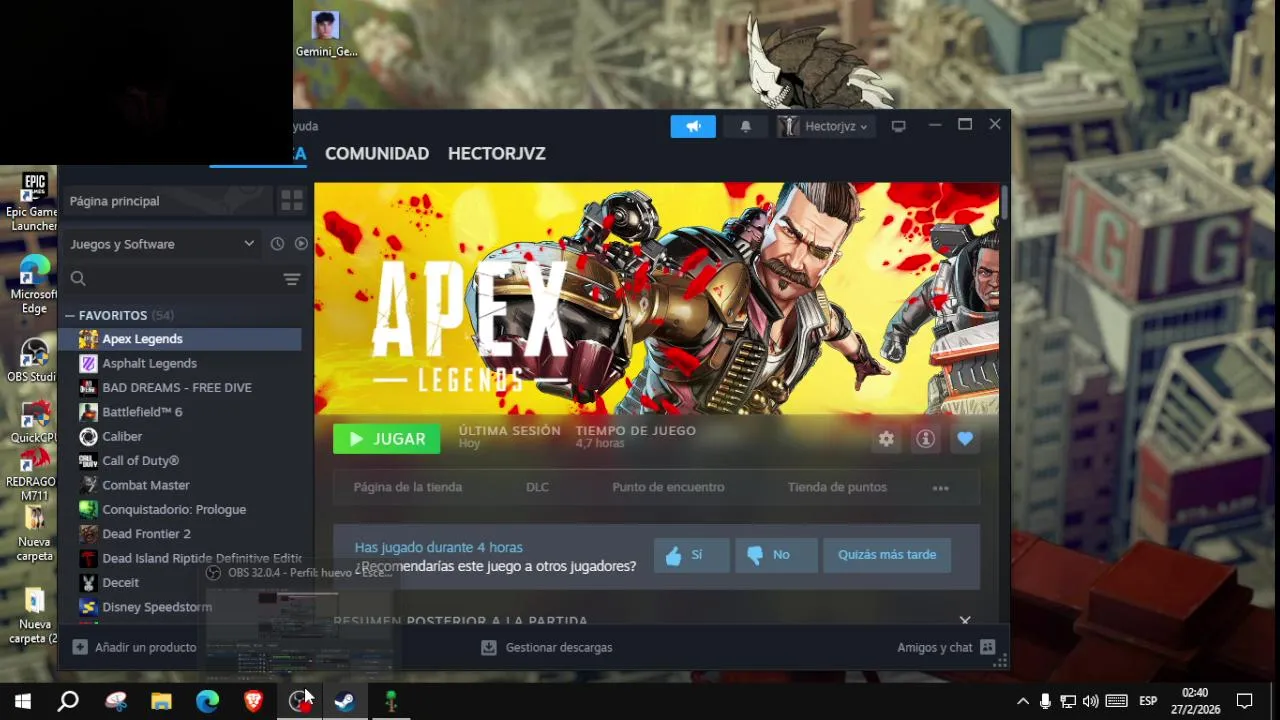This screenshot has width=1280, height=720.
Task: Open Windows action center notifications icon
Action: pos(1244,701)
